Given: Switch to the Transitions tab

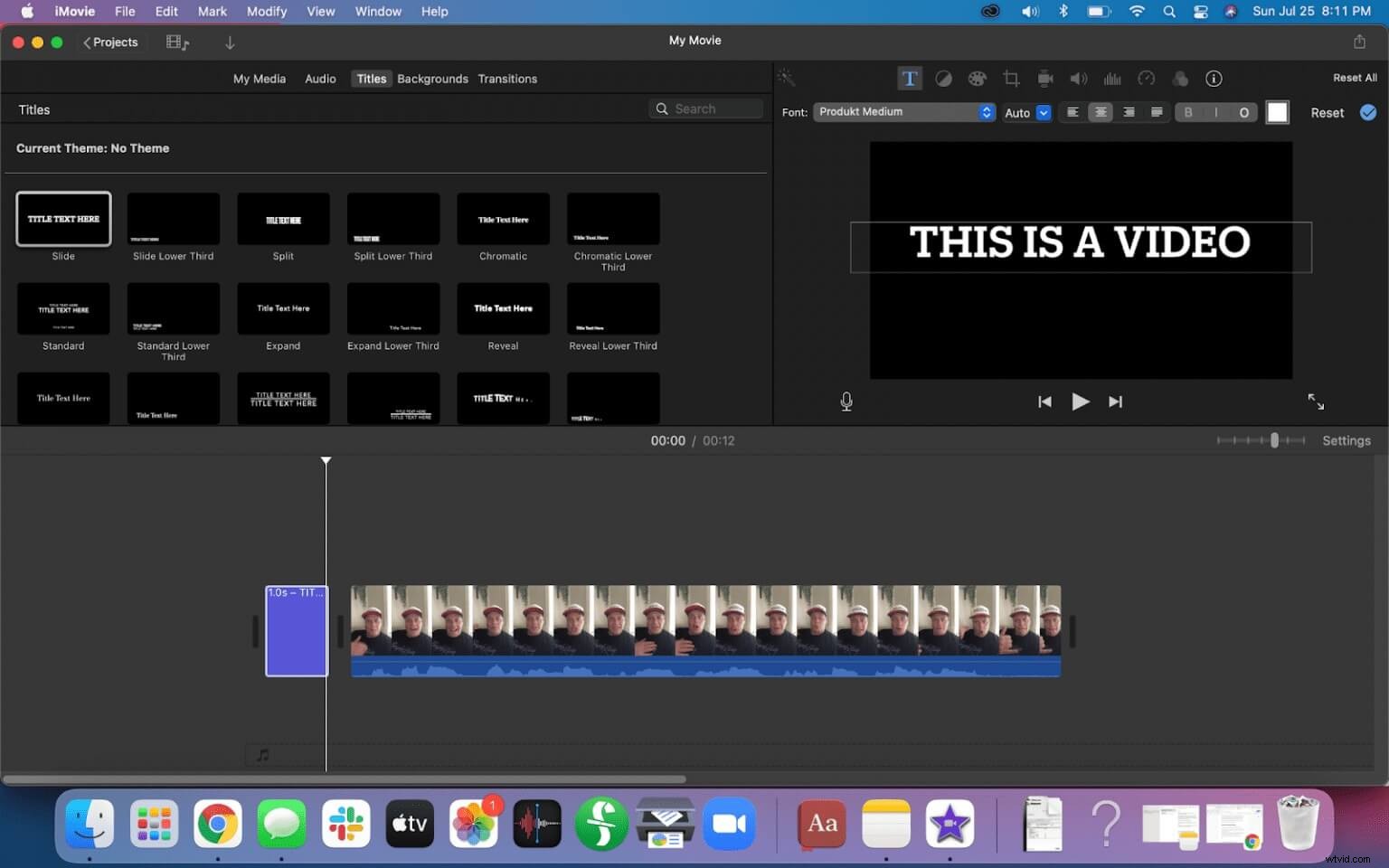Looking at the screenshot, I should [507, 79].
